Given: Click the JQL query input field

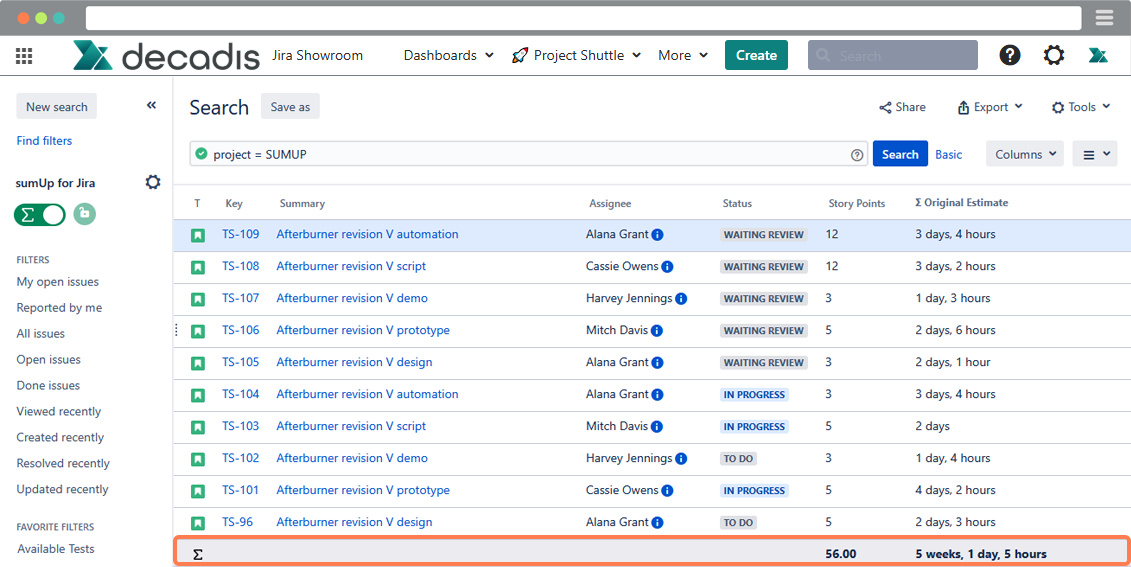Looking at the screenshot, I should pos(520,155).
